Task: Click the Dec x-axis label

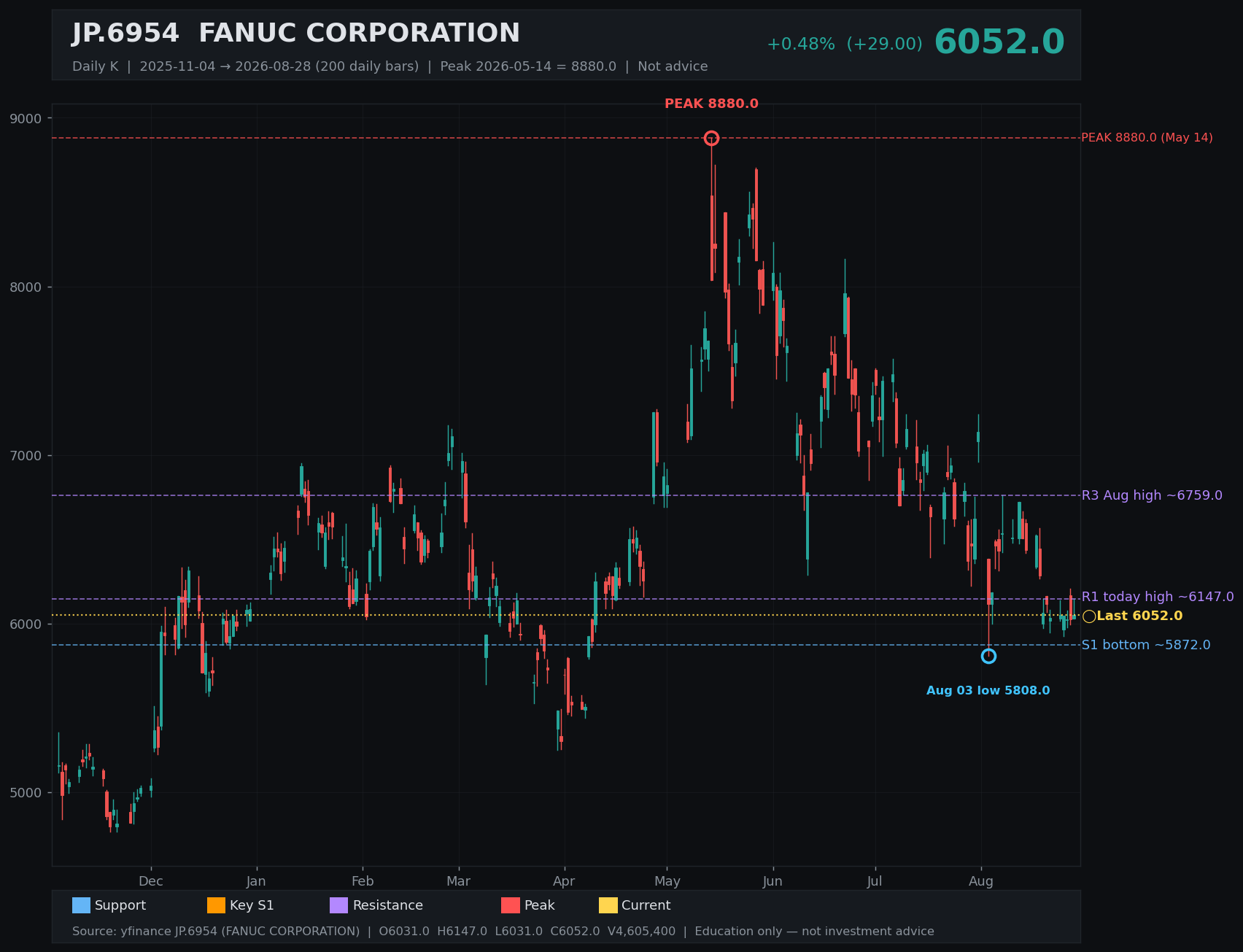Action: pyautogui.click(x=151, y=881)
